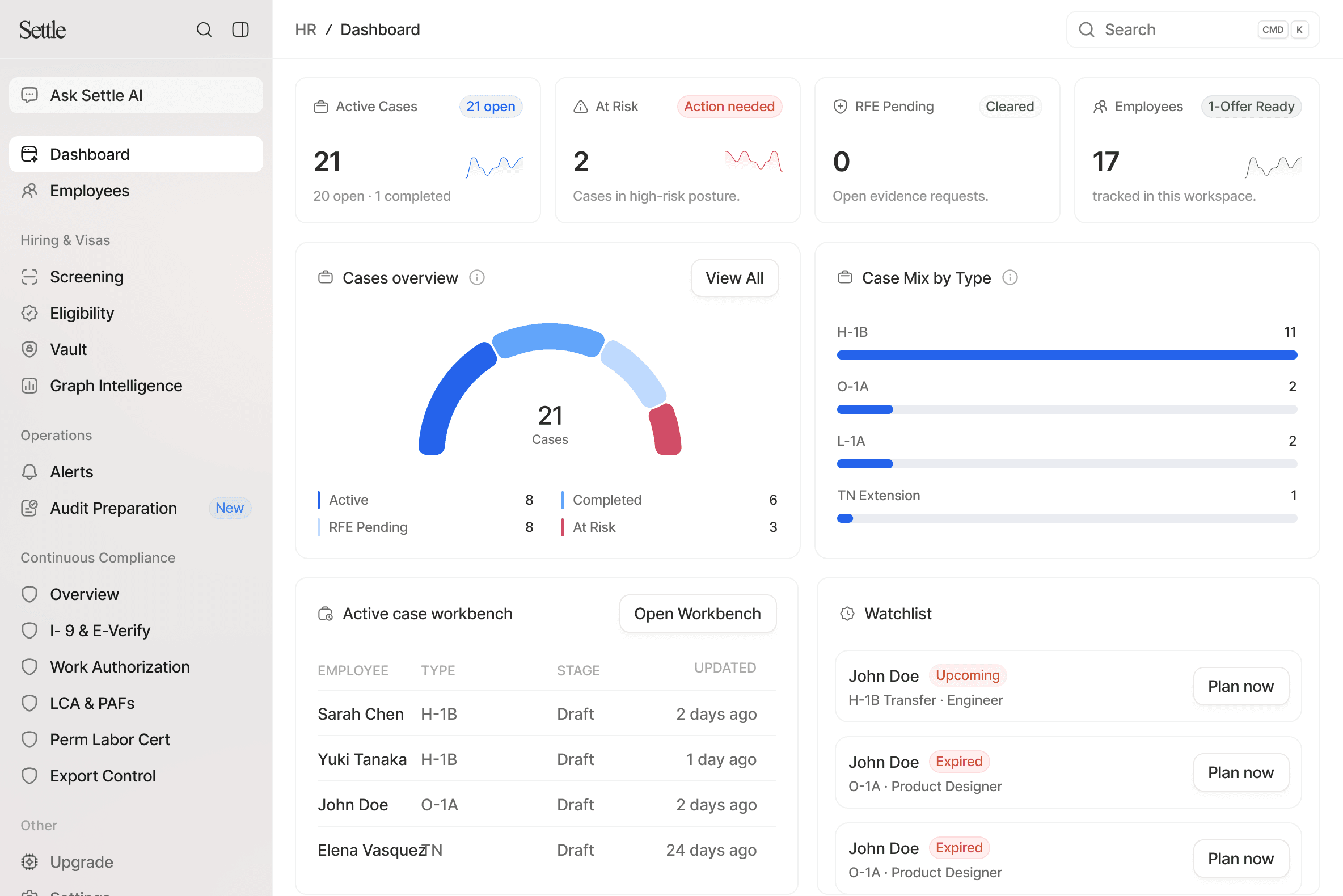Click the Screening scan icon
Screen dimensions: 1343x896
[29, 277]
